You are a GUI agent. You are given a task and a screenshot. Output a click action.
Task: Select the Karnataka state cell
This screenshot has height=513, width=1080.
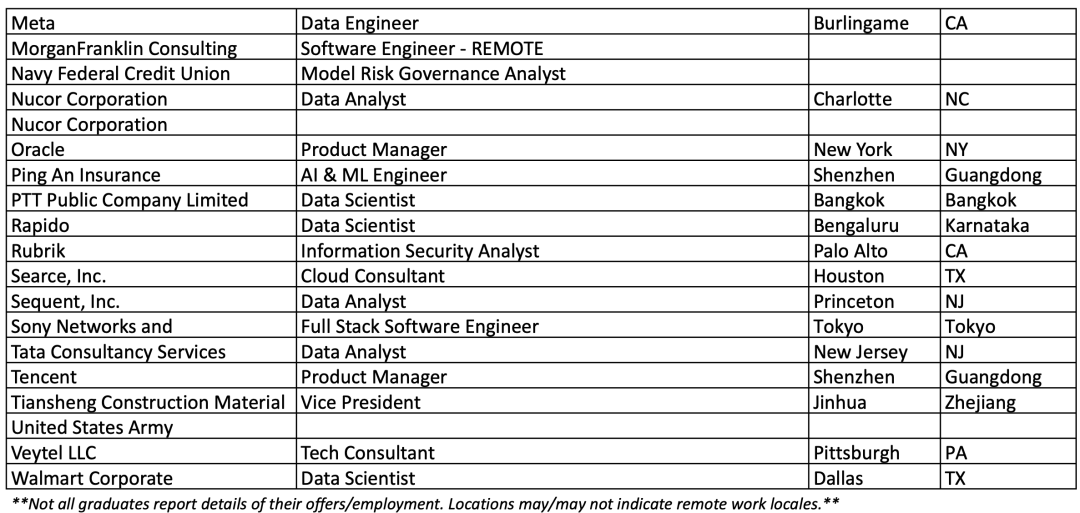[1008, 225]
